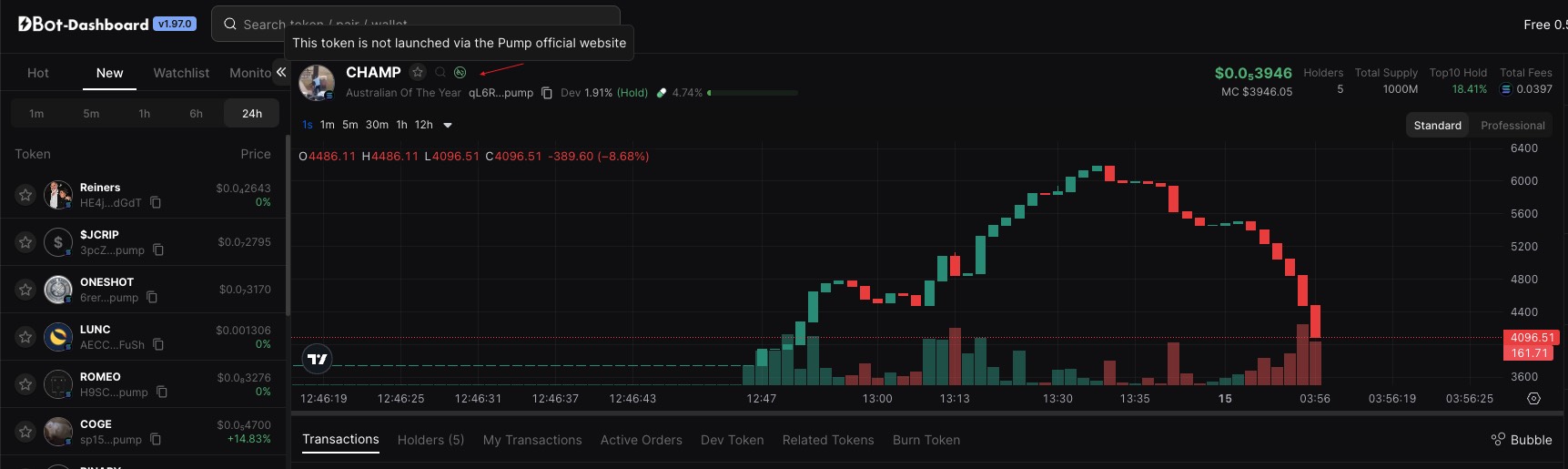This screenshot has height=469, width=1568.
Task: Copy the CHAMP token contract address
Action: coord(547,93)
